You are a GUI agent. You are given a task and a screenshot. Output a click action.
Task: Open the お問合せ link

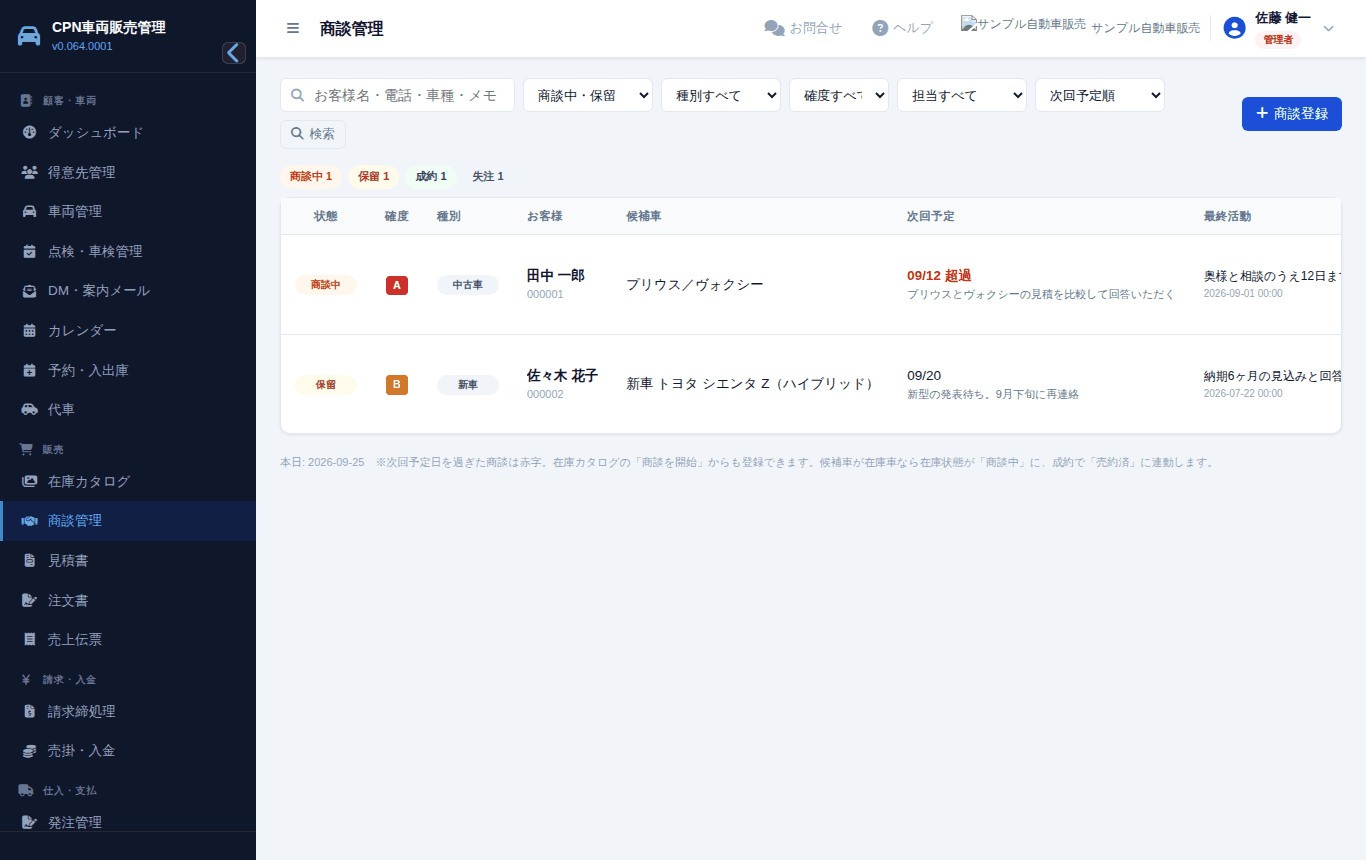coord(803,28)
